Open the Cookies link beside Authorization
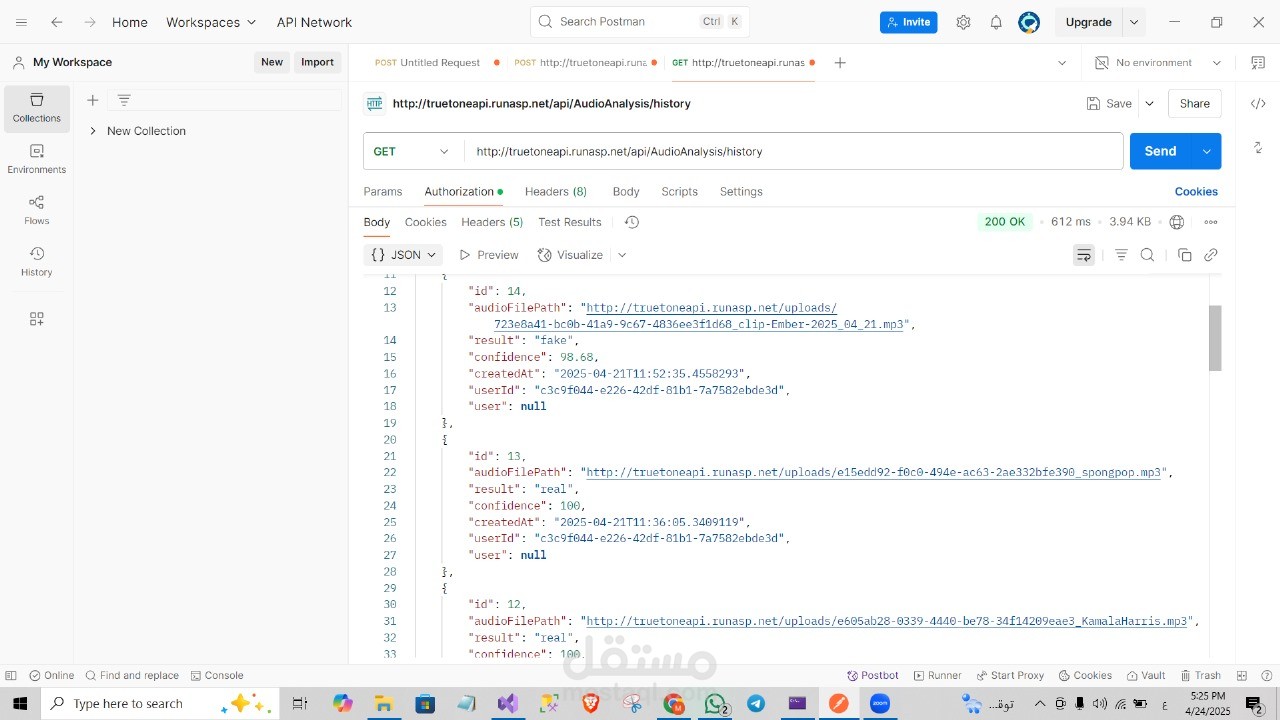 coord(1196,192)
